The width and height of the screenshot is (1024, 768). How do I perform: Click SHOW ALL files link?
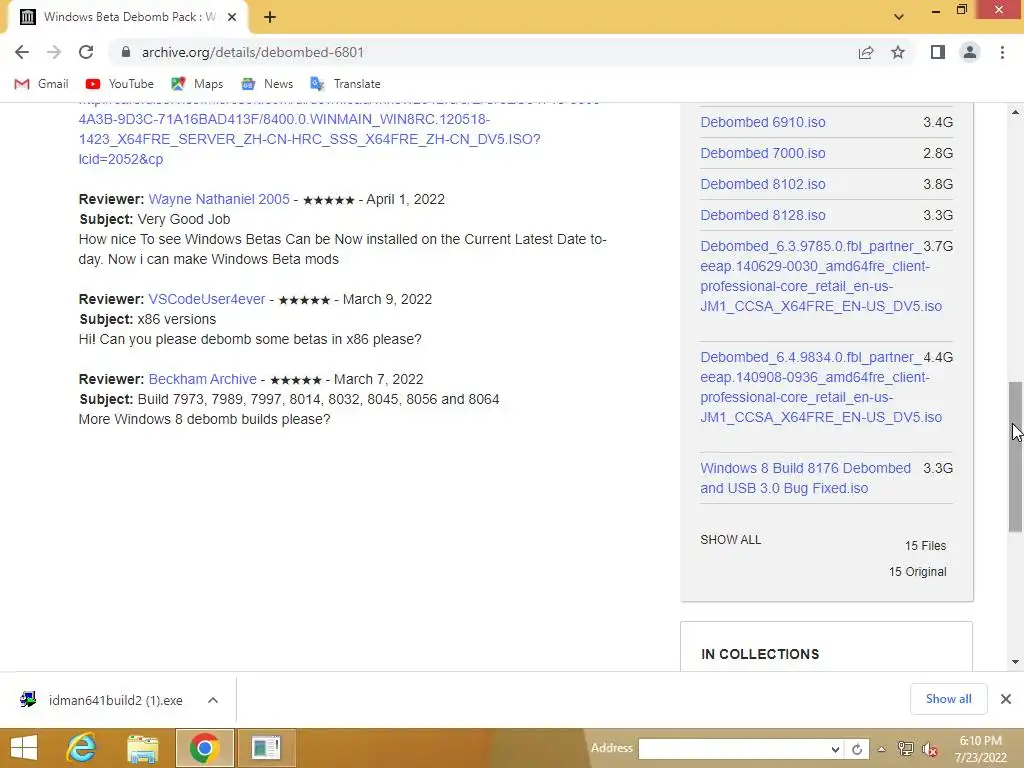pyautogui.click(x=731, y=540)
